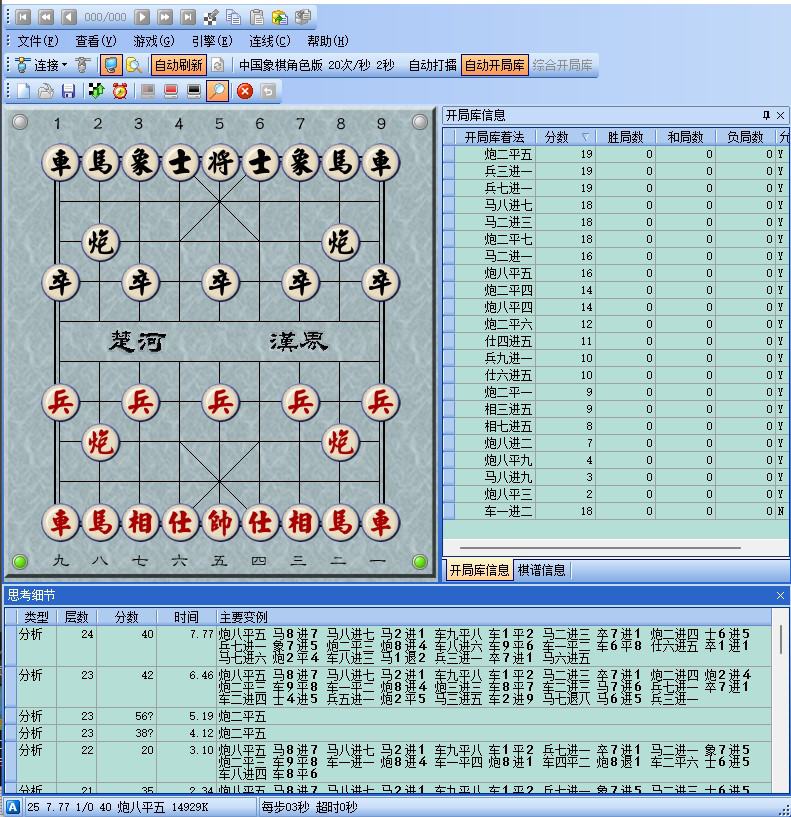Viewport: 791px width, 817px height.
Task: Click the 和局数 column header
Action: [x=685, y=137]
